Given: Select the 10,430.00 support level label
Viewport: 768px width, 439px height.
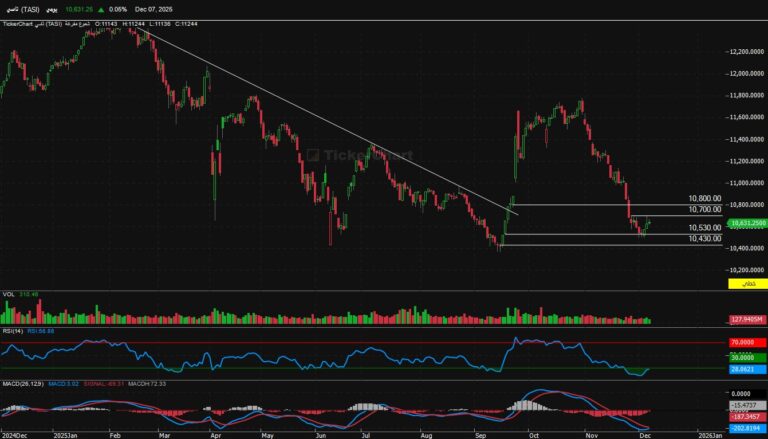Looking at the screenshot, I should pyautogui.click(x=704, y=238).
